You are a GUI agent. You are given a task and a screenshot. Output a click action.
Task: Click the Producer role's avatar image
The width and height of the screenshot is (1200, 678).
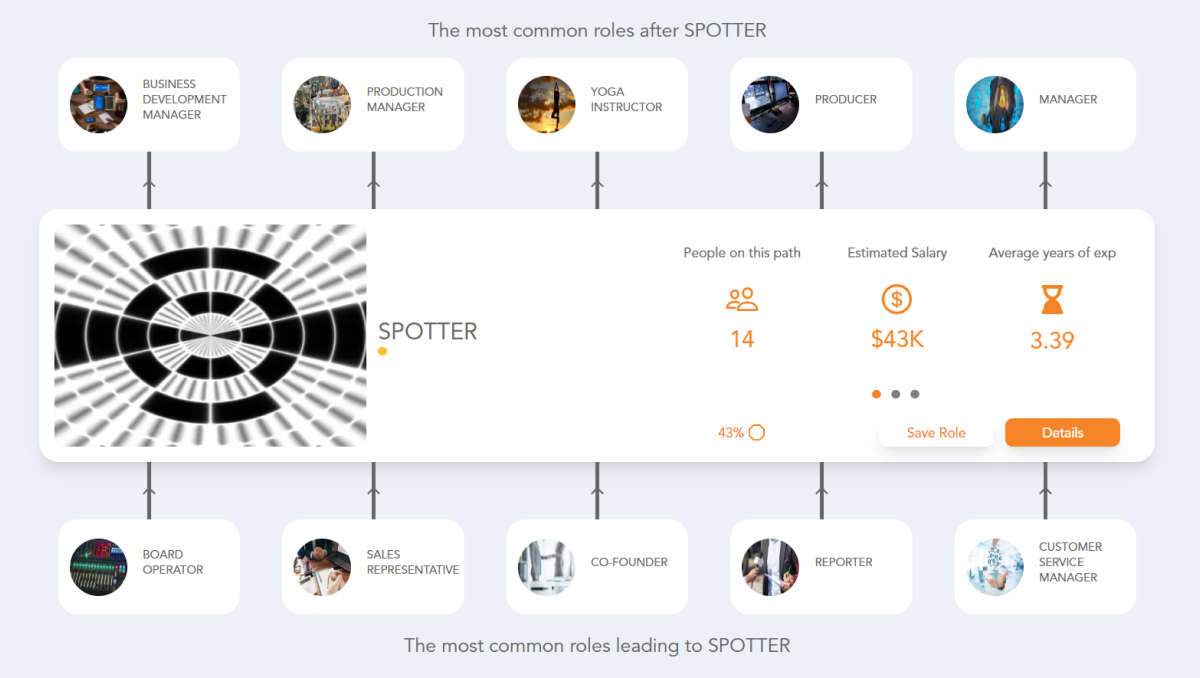(x=770, y=104)
